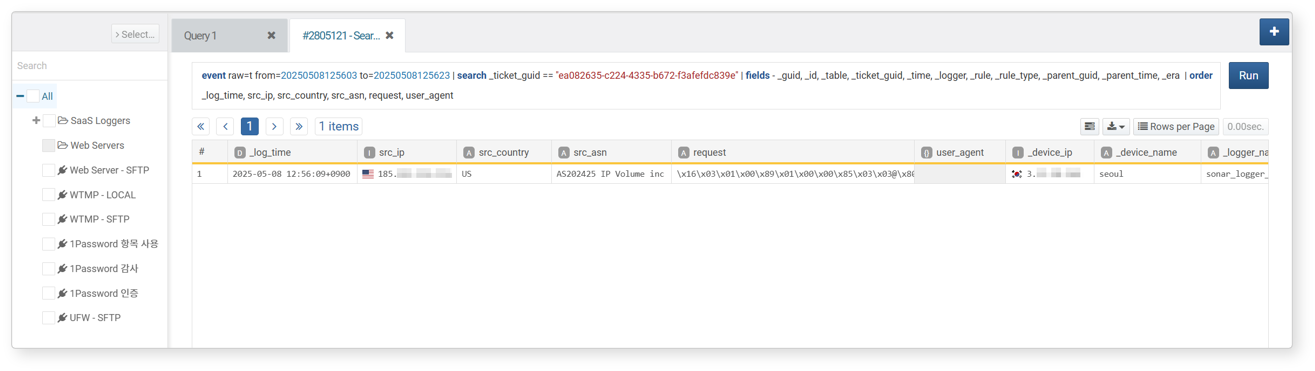Screen dimensions: 1315x371
Task: Click the Korean flag in _device_ip cell
Action: click(x=1017, y=174)
